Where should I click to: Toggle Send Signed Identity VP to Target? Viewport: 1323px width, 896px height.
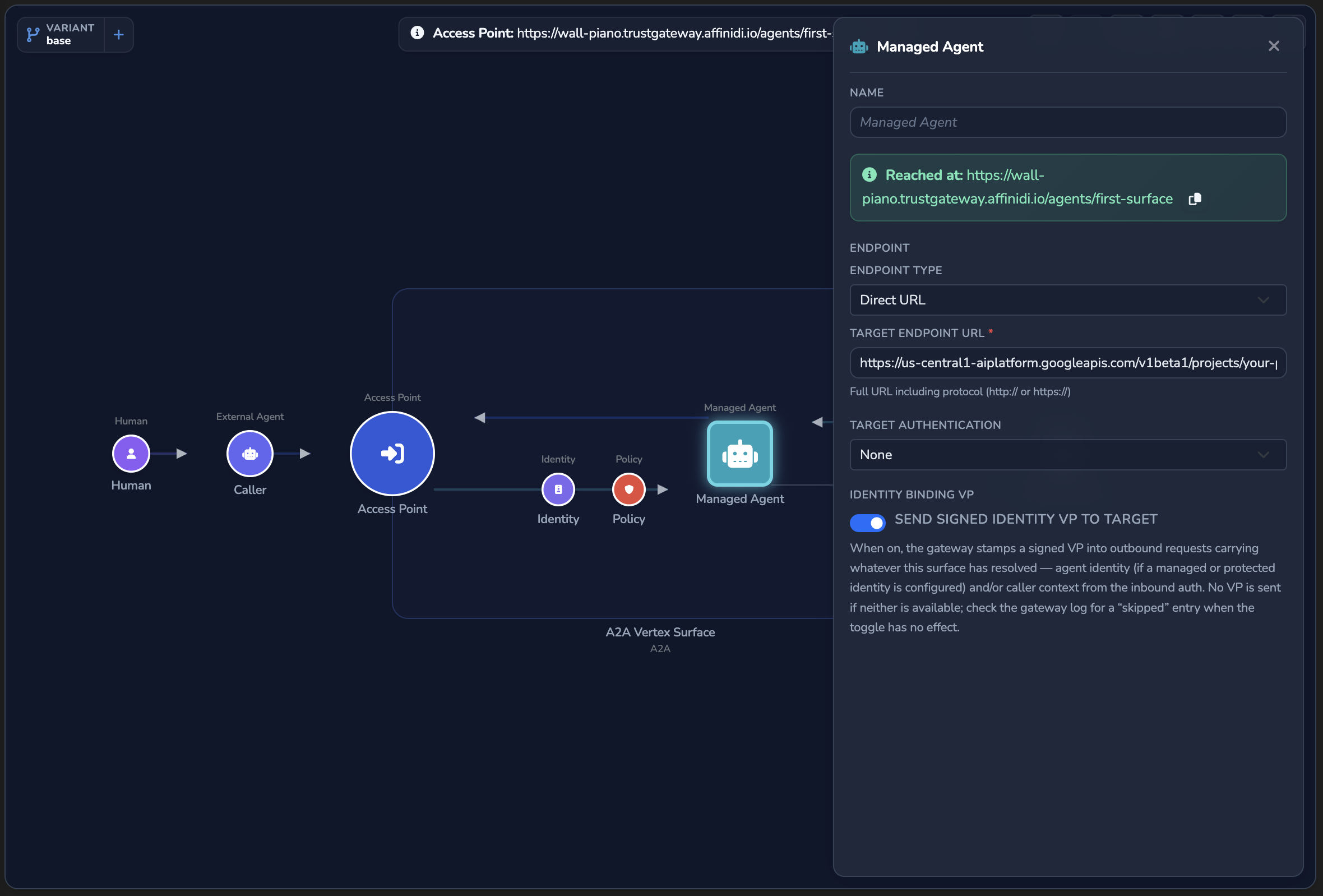click(x=867, y=523)
